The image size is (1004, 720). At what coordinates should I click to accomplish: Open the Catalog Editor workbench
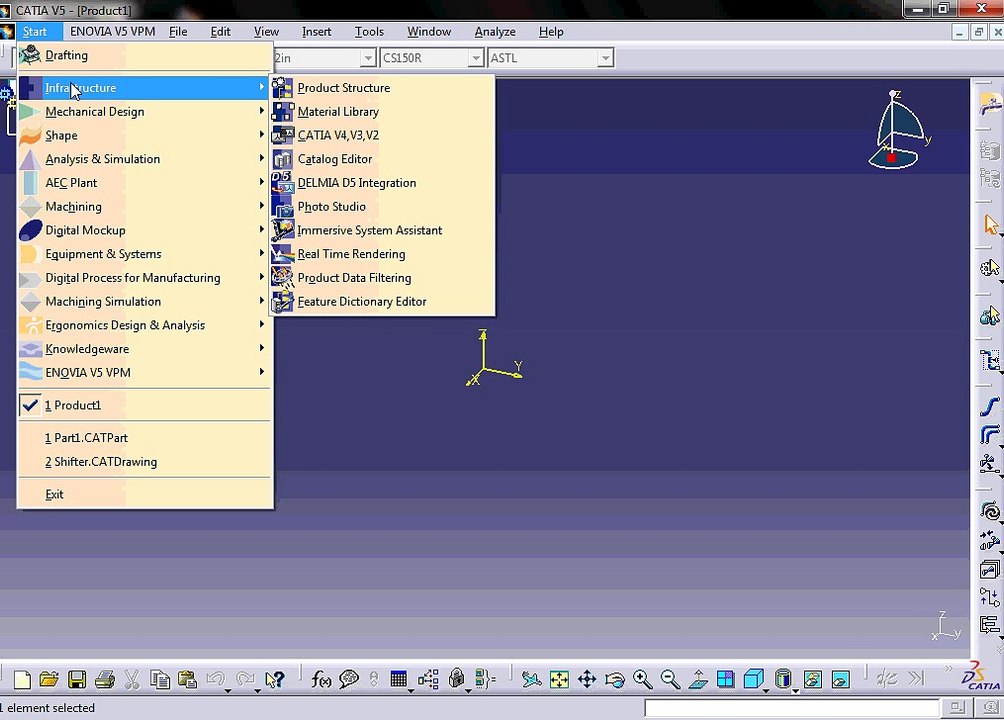382,159
